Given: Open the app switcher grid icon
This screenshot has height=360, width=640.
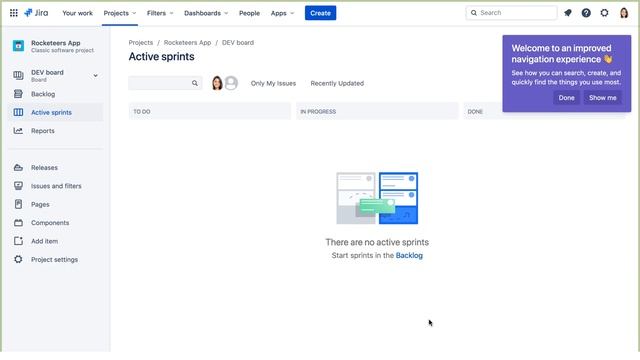Looking at the screenshot, I should [x=13, y=13].
